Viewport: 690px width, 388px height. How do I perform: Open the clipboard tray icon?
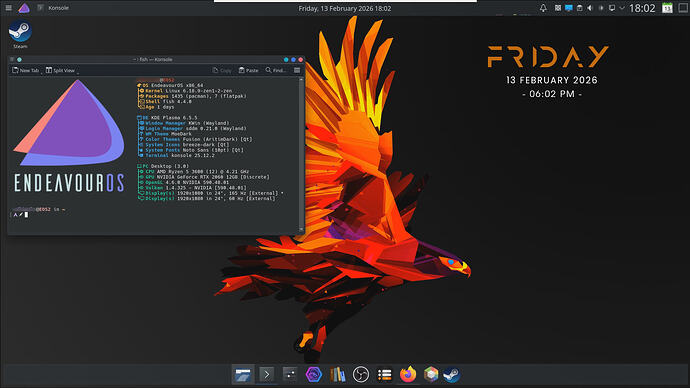click(579, 8)
